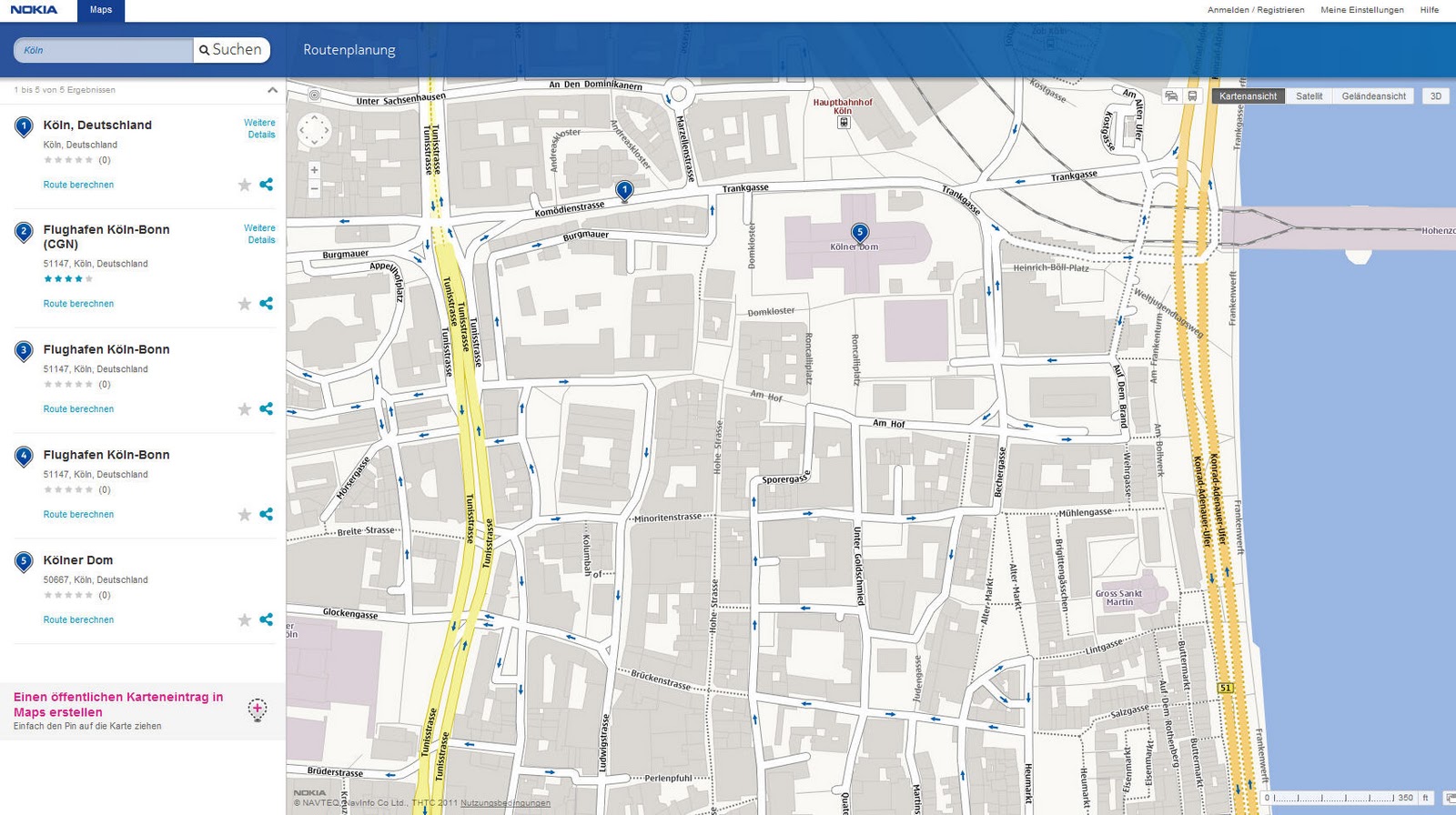The height and width of the screenshot is (815, 1456).
Task: Click Route berechnen for Kölner Dom
Action: click(78, 620)
